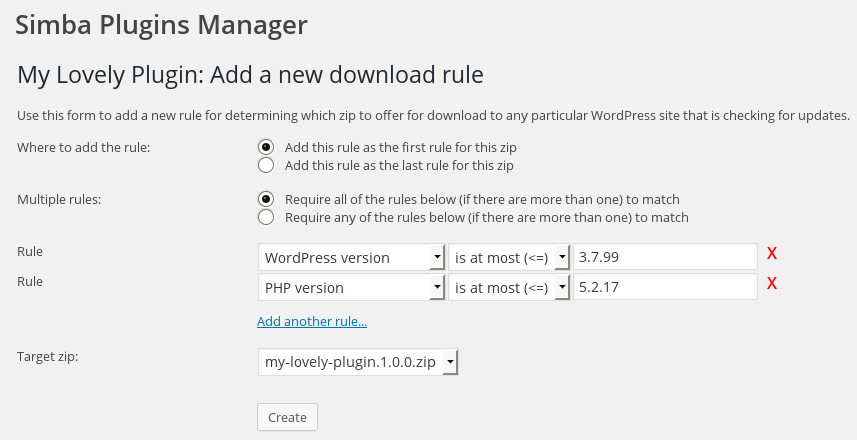Click the 'Target zip:' label
The image size is (857, 440).
click(x=48, y=356)
